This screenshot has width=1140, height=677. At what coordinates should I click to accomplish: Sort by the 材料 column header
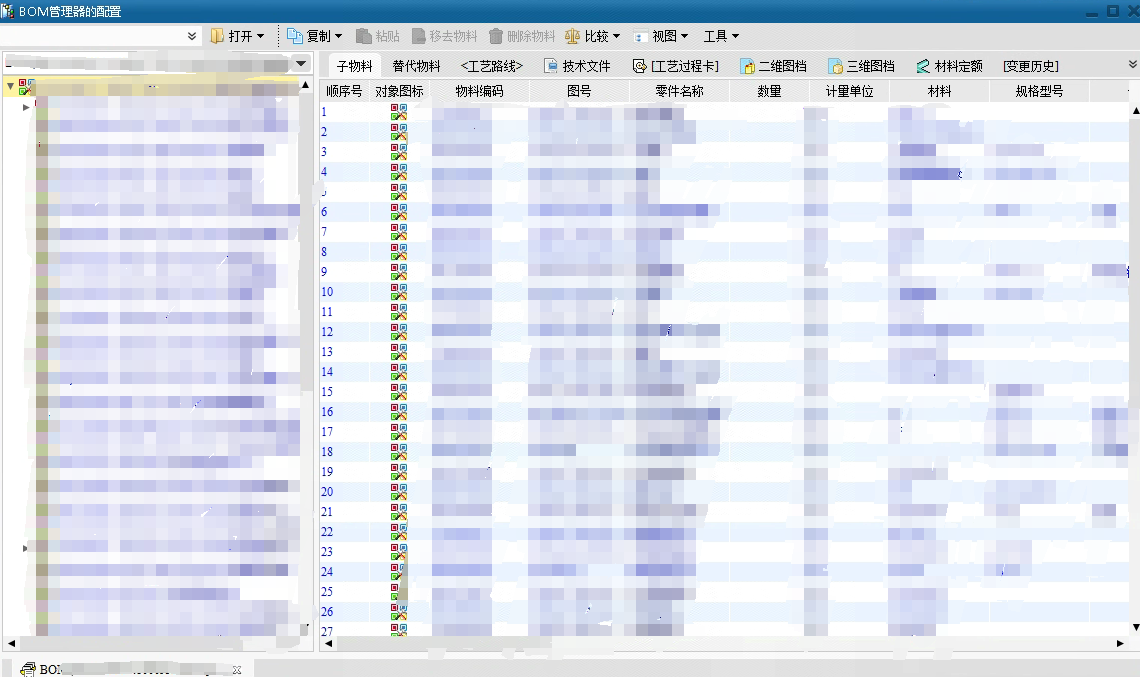coord(939,91)
